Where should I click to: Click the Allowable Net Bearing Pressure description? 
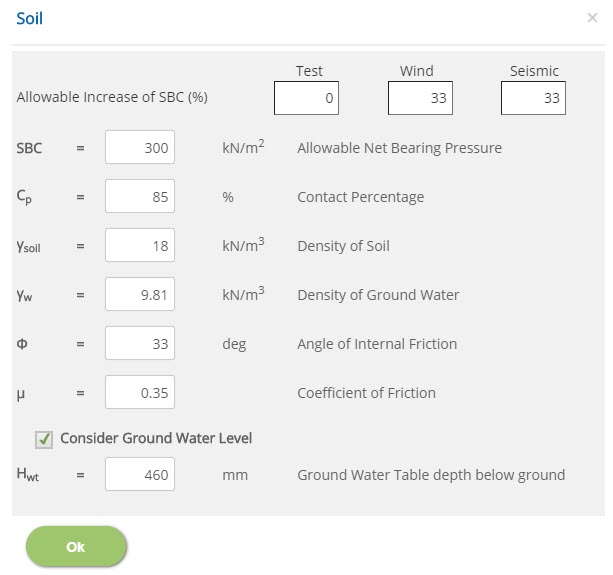(399, 148)
